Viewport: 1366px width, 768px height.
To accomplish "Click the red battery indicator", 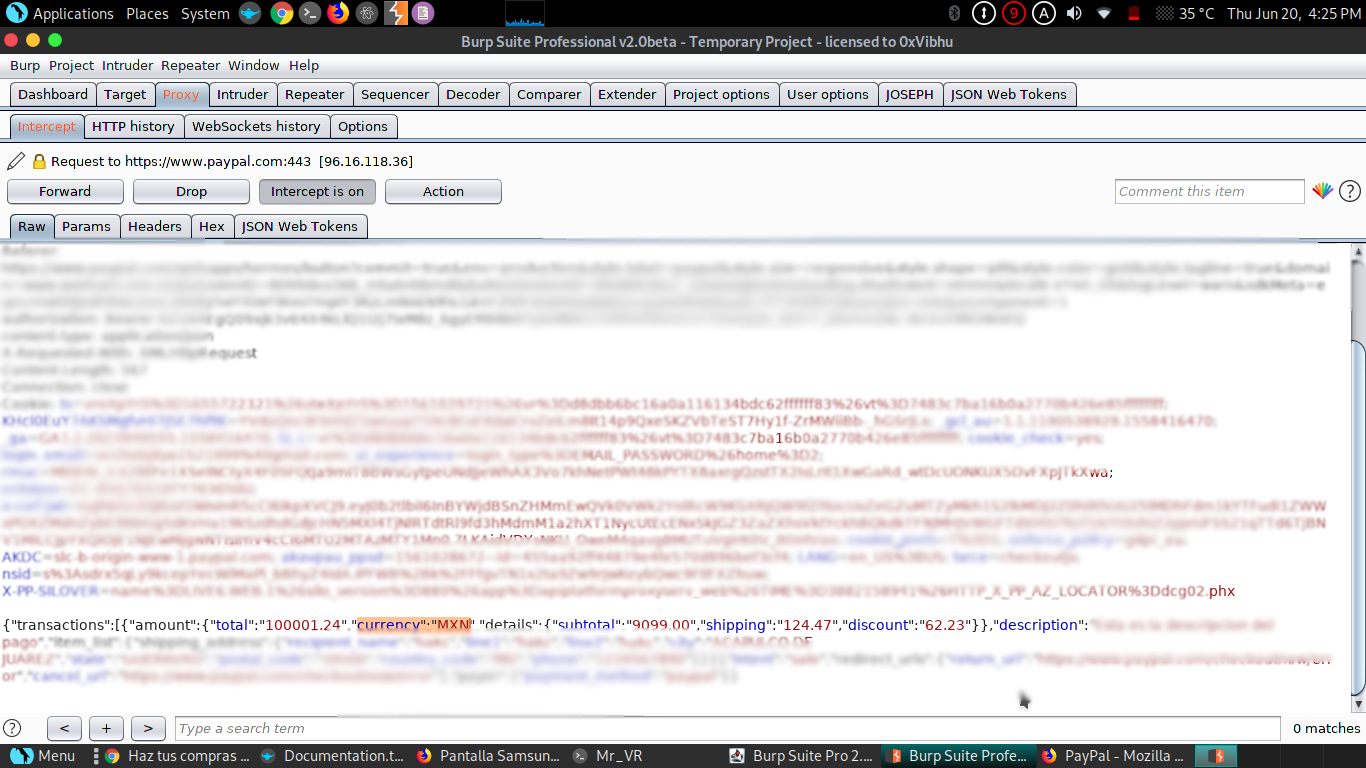I will coord(1134,13).
